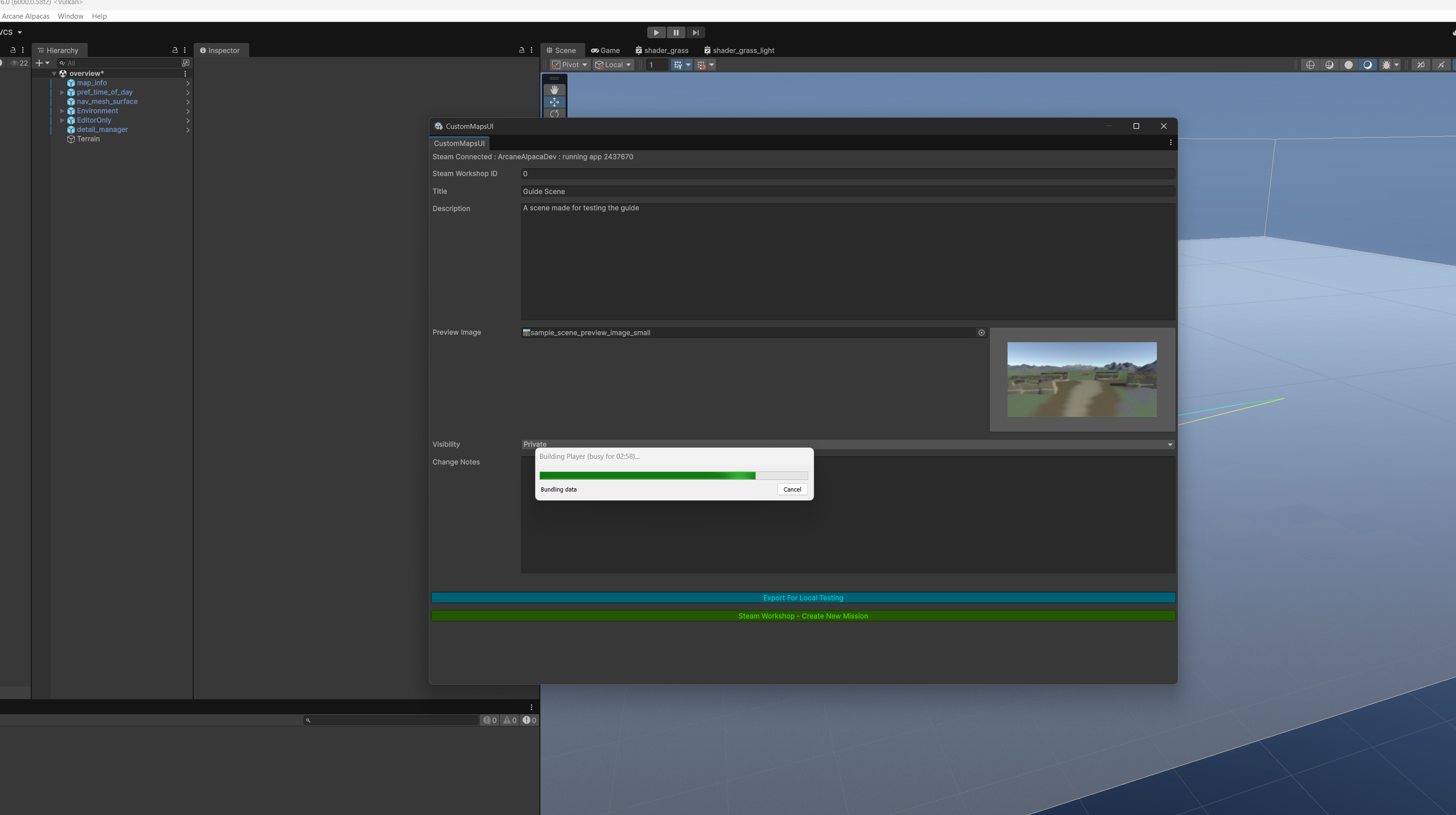Image resolution: width=1456 pixels, height=815 pixels.
Task: Switch to the Game tab
Action: point(605,50)
